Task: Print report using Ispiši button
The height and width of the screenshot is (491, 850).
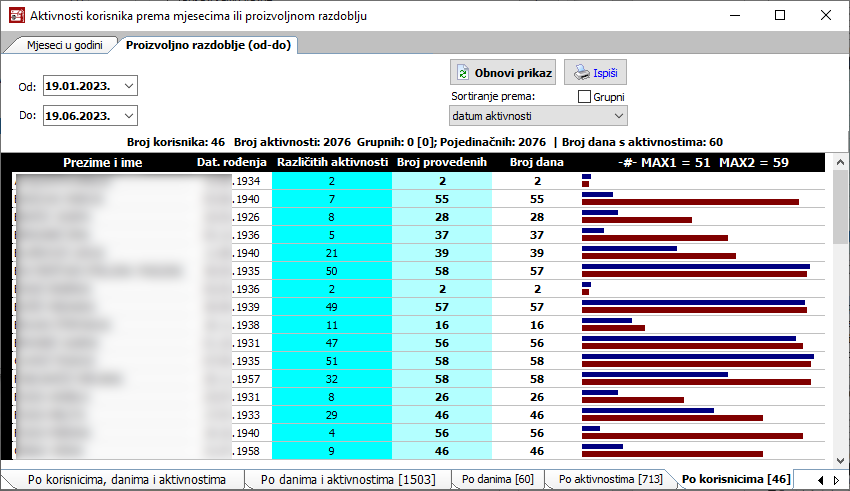Action: [595, 72]
